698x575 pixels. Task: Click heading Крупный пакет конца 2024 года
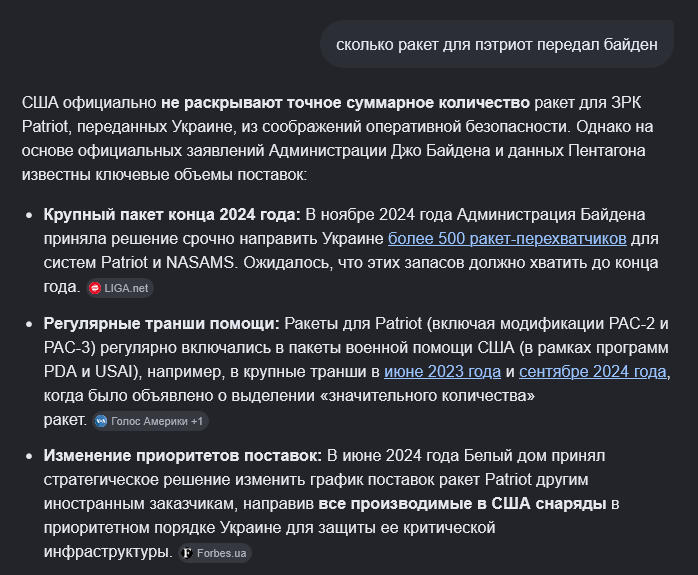[172, 215]
